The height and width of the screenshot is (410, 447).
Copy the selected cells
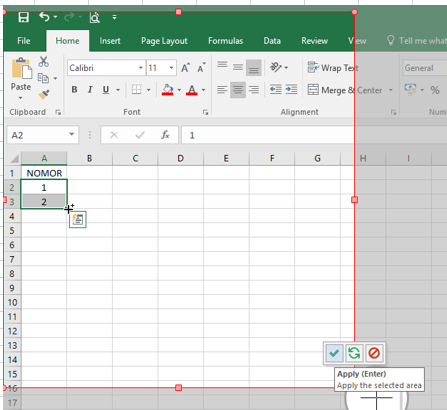pyautogui.click(x=43, y=78)
